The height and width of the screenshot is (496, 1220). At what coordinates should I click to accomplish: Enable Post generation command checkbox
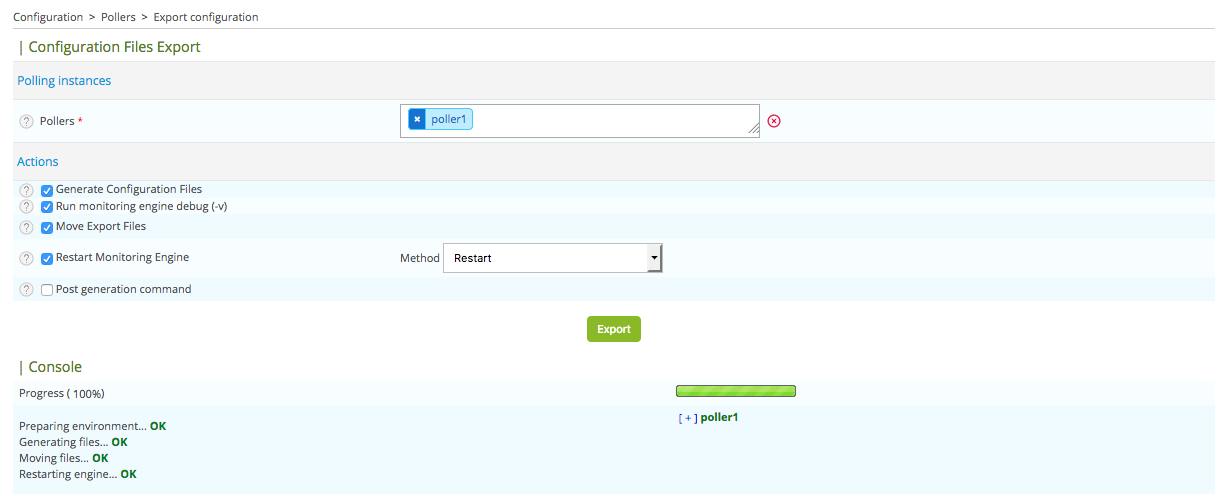point(47,290)
